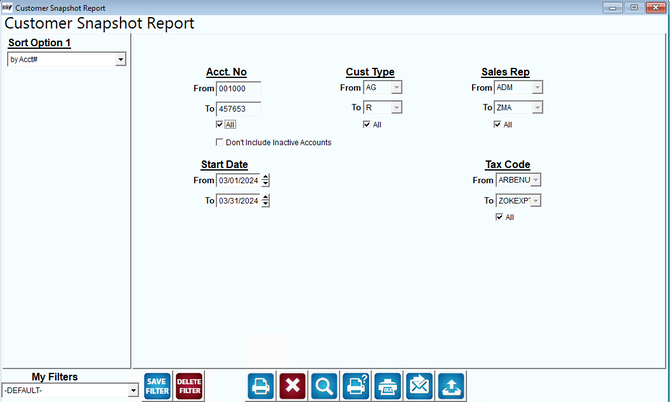Click Start Date From field 03/01/2024
Image resolution: width=670 pixels, height=402 pixels.
tap(238, 180)
